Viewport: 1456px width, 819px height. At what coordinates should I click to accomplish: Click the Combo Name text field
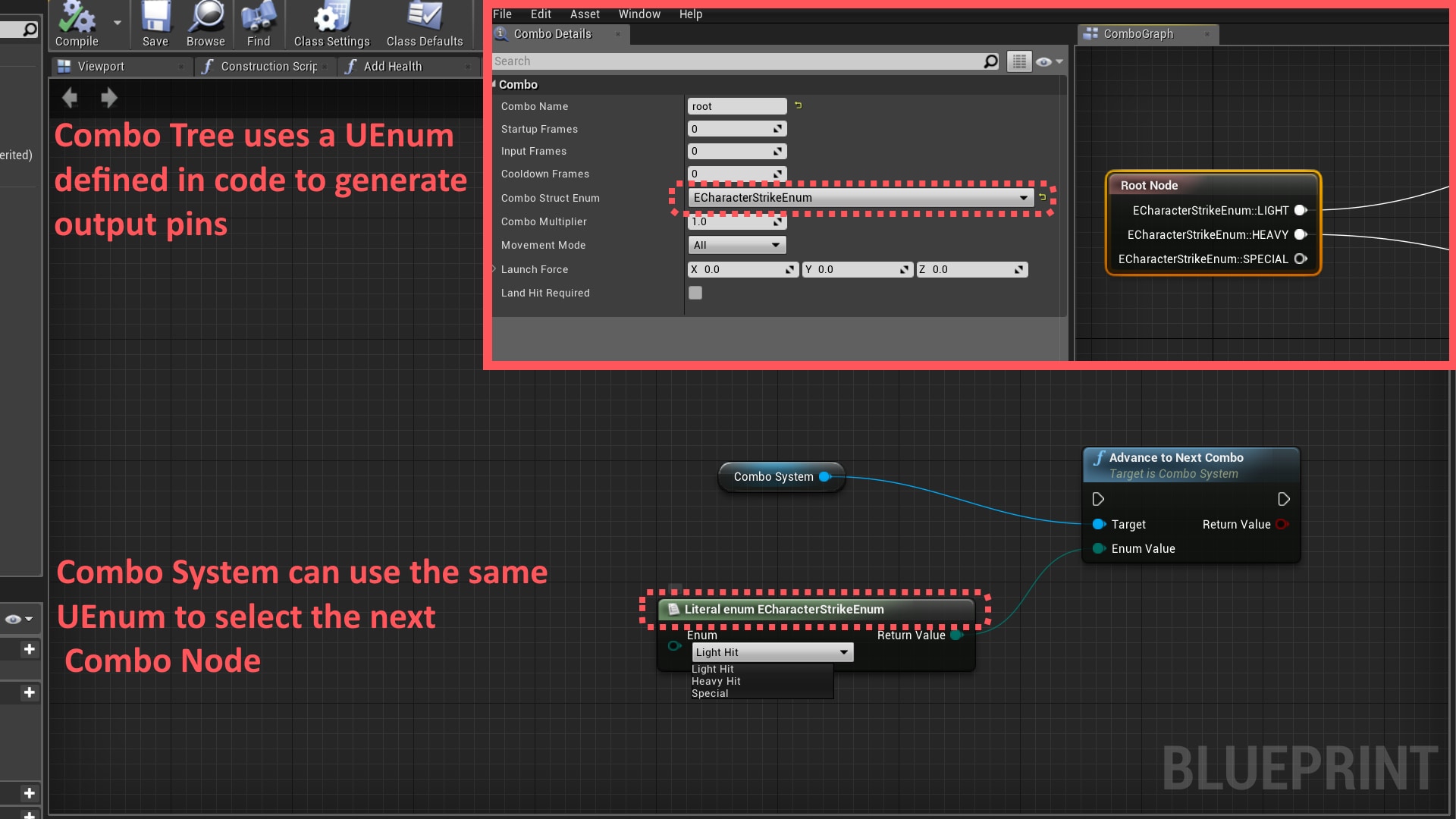pos(736,106)
